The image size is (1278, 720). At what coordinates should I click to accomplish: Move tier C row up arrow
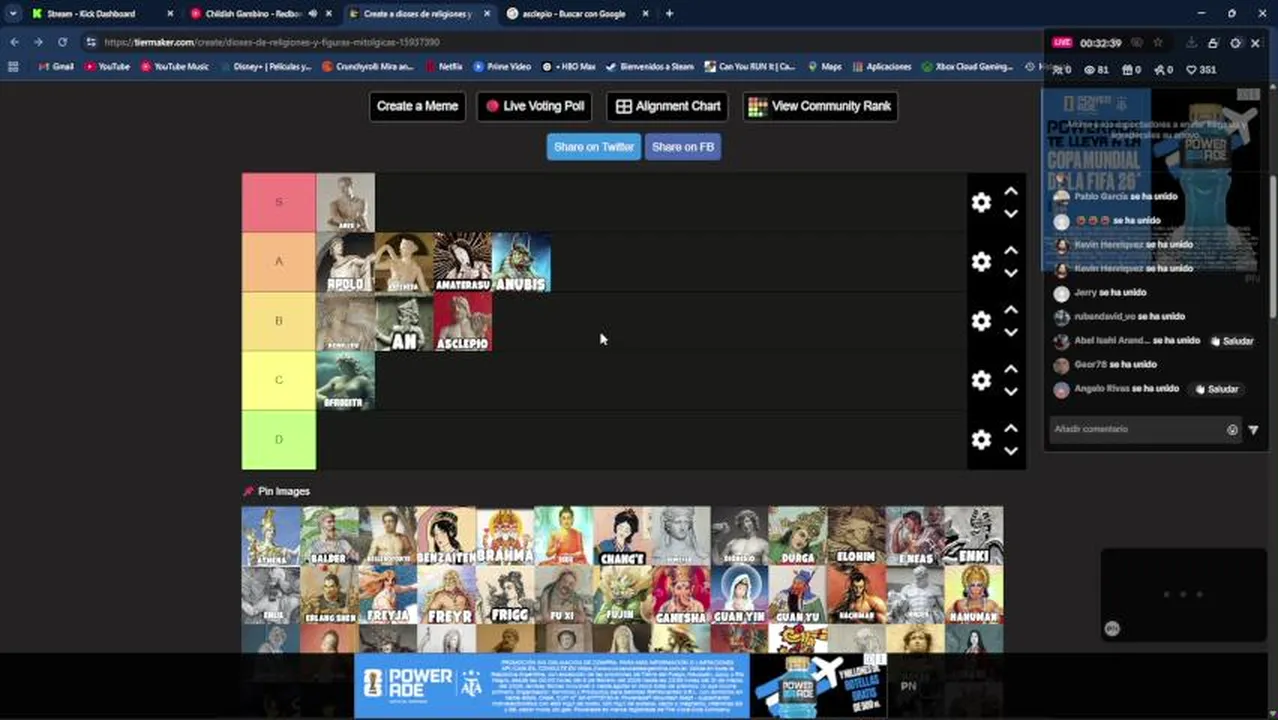pos(1011,368)
